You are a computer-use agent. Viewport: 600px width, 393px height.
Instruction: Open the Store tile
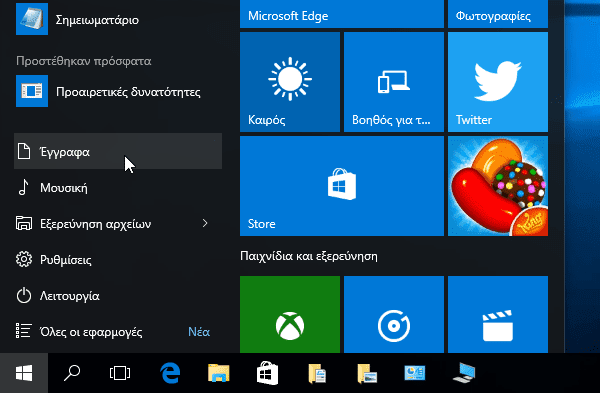[x=342, y=186]
